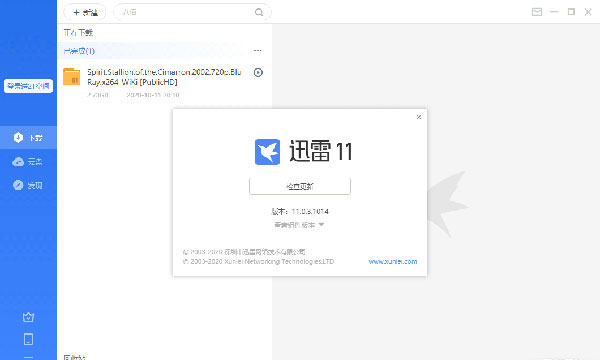Click the file size text under file name
Viewport: 600px width, 360px height.
click(98, 95)
